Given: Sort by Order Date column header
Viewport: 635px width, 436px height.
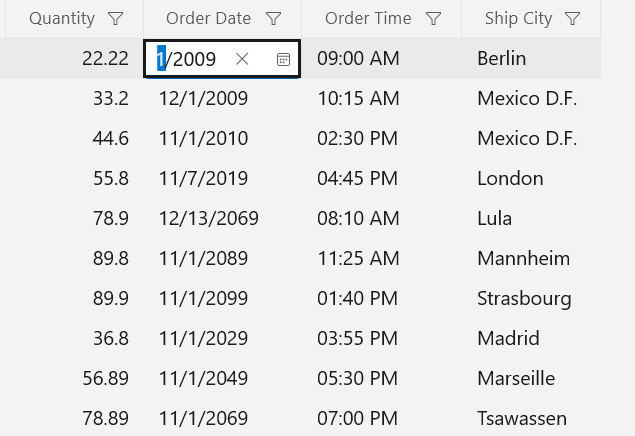Looking at the screenshot, I should click(x=208, y=19).
